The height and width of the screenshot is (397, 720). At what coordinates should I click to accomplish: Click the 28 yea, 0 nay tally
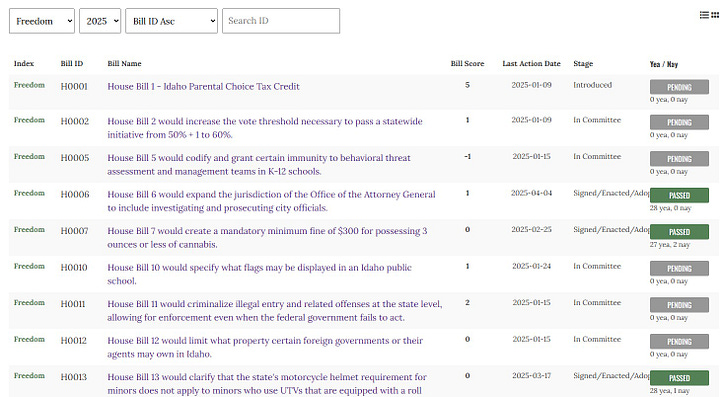click(670, 208)
